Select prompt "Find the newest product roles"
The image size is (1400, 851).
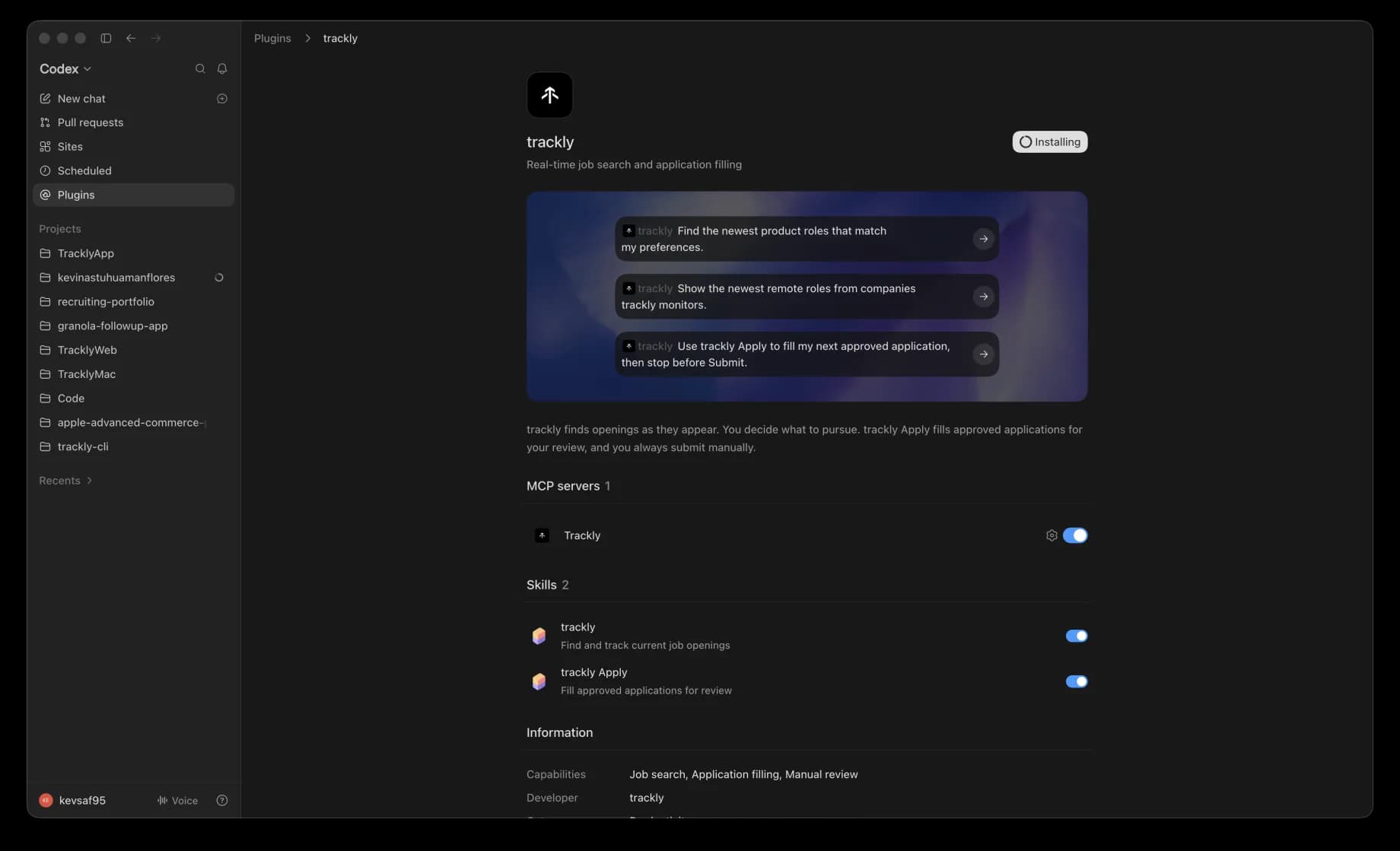click(807, 239)
